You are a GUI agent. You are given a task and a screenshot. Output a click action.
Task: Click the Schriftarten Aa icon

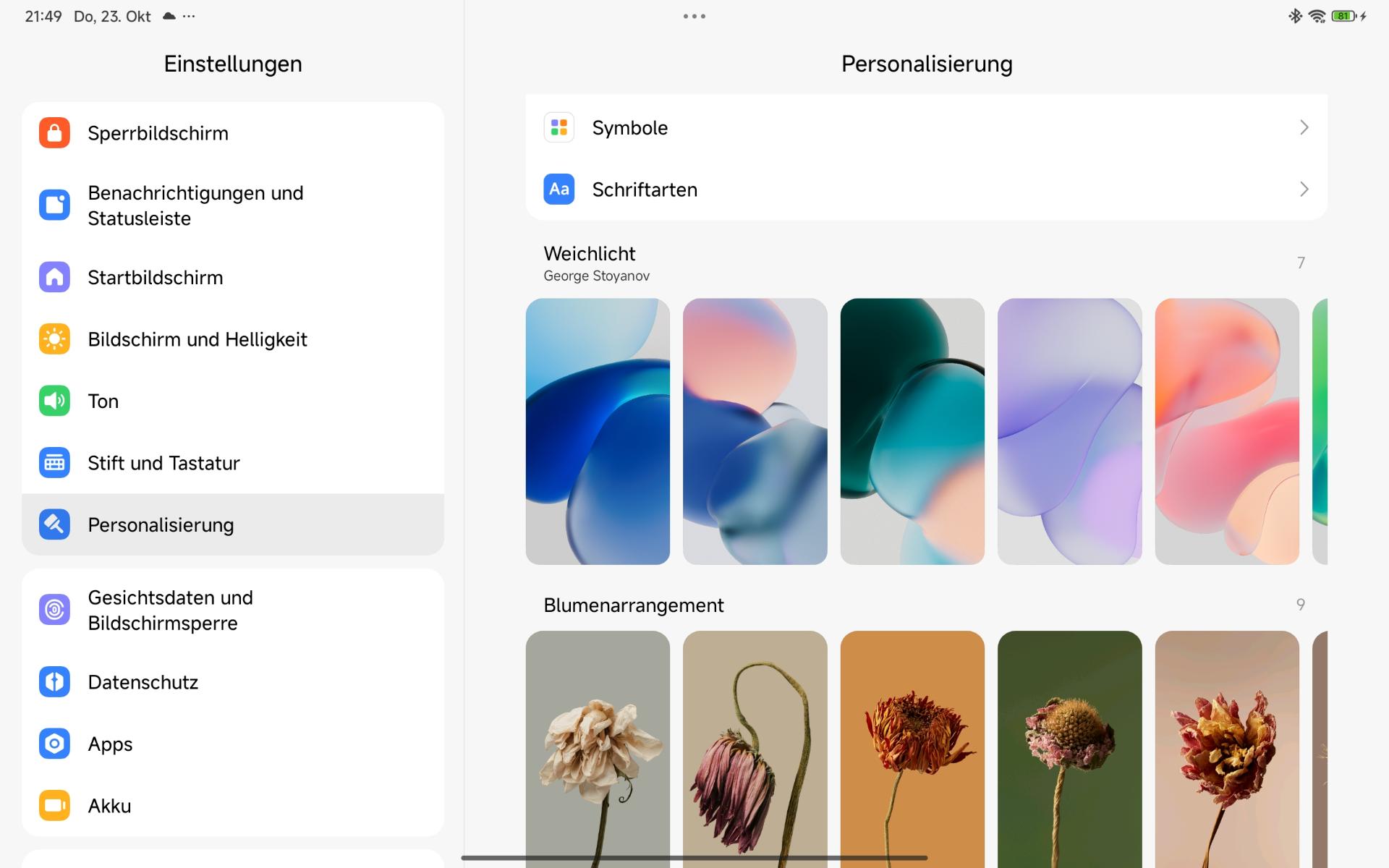(558, 190)
